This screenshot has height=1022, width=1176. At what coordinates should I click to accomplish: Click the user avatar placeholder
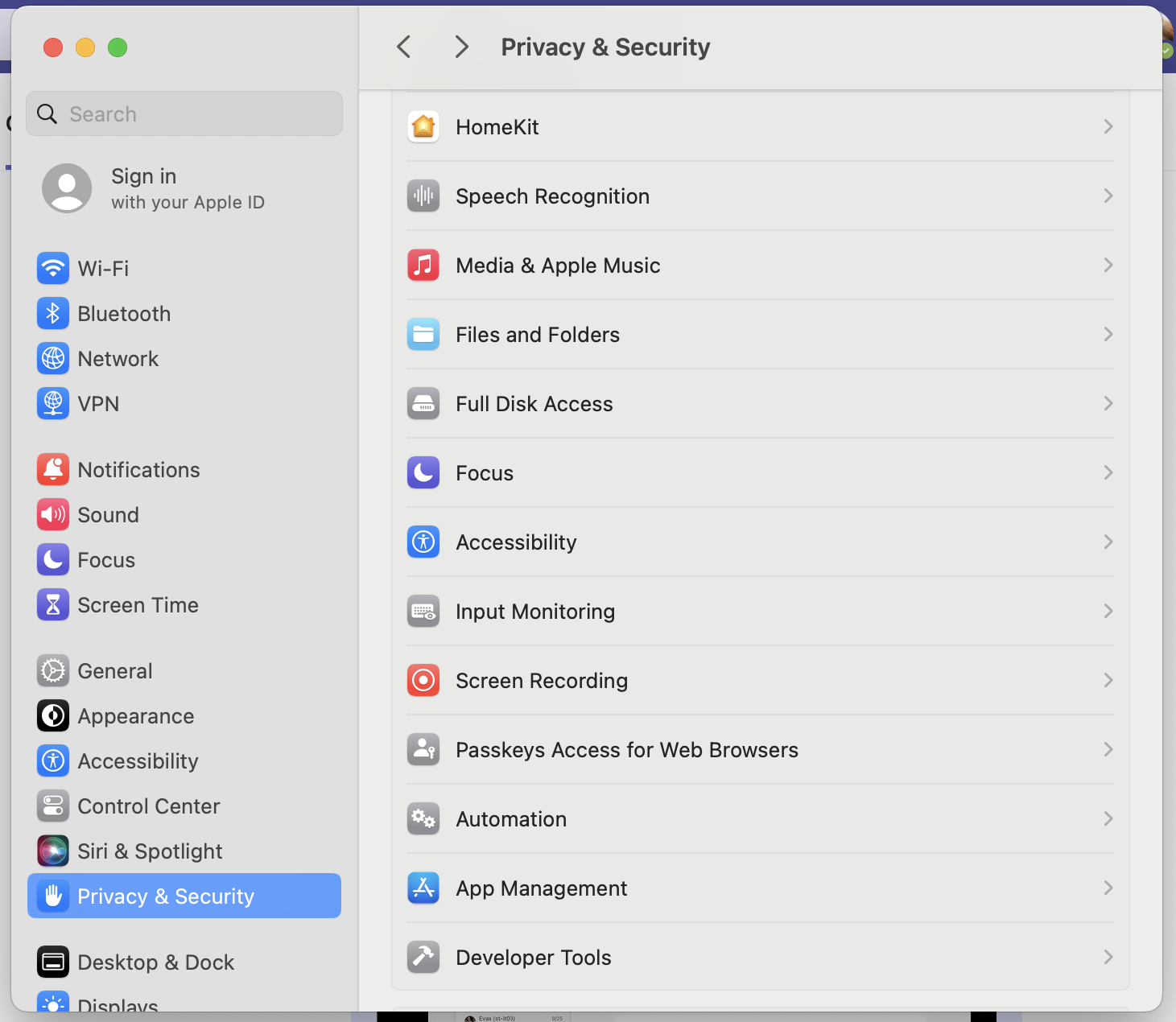point(67,188)
